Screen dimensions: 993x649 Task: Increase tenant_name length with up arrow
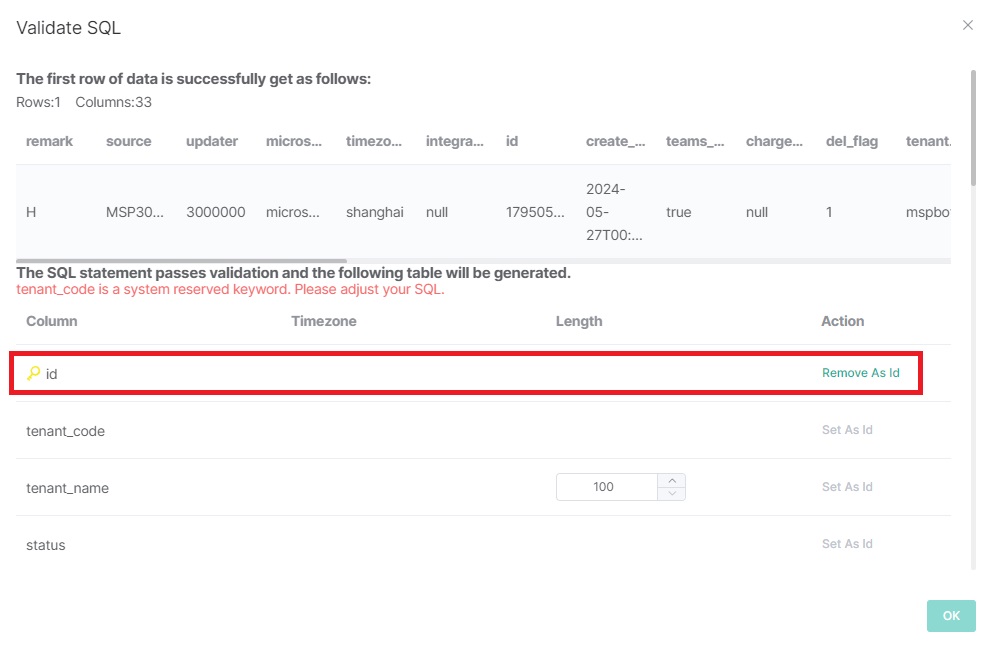pos(673,480)
